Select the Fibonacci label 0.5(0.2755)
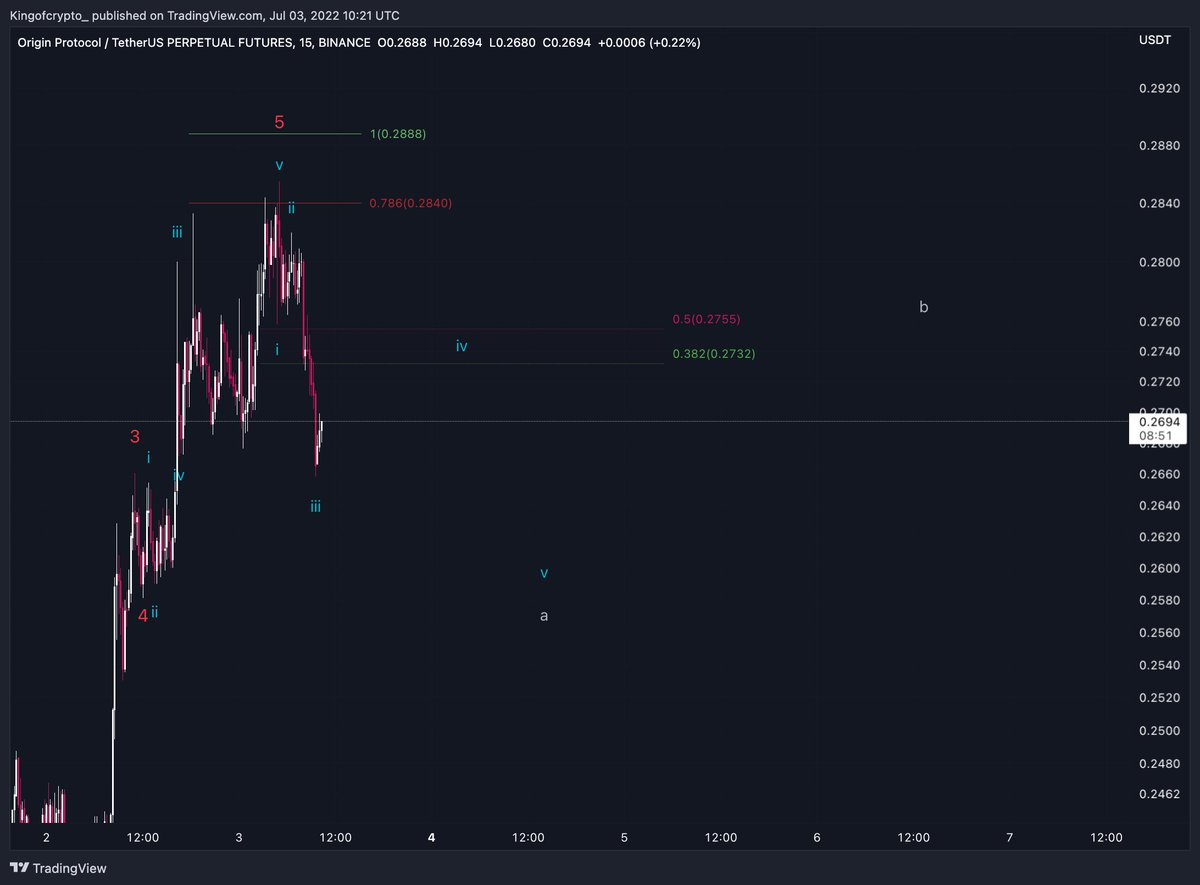Viewport: 1200px width, 885px height. pos(706,319)
